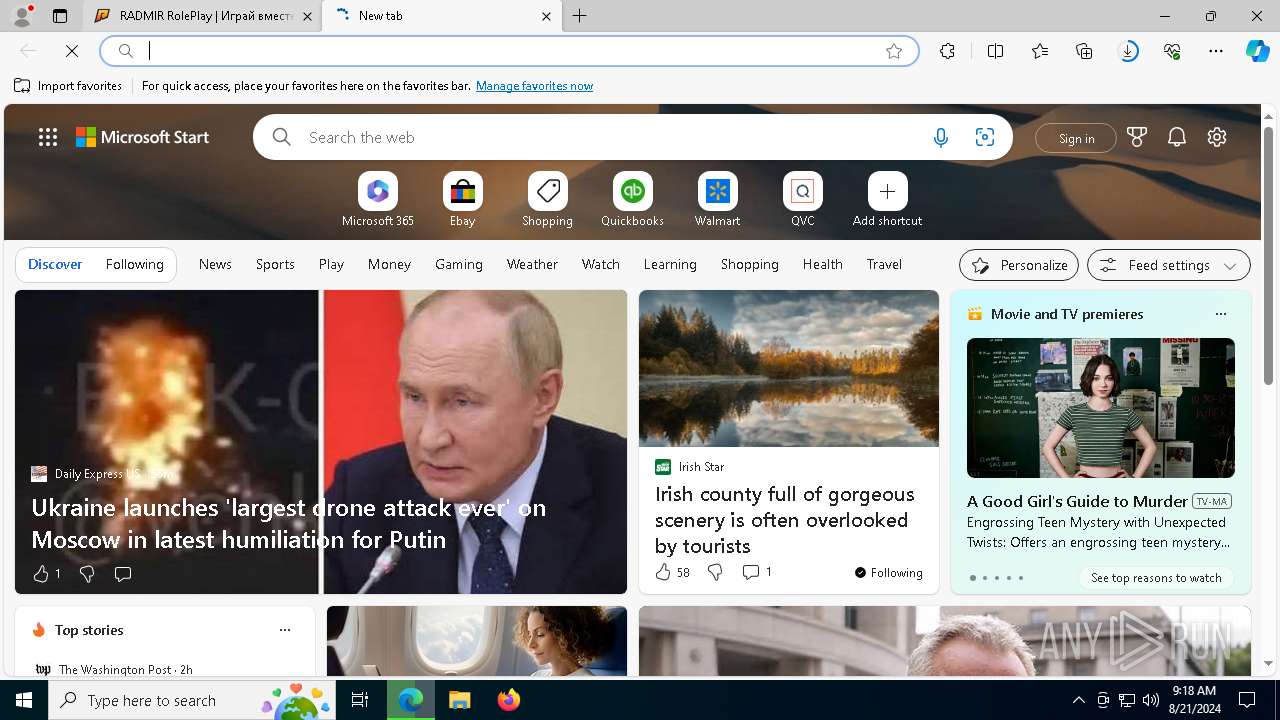Open the Copilot sidebar icon
The height and width of the screenshot is (720, 1280).
pos(1257,51)
